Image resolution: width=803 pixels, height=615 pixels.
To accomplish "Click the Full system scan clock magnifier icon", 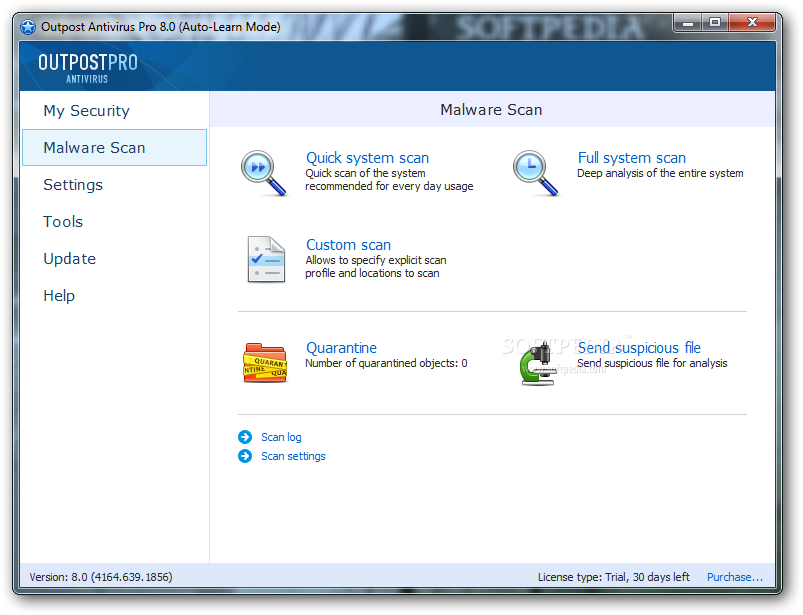I will (535, 173).
